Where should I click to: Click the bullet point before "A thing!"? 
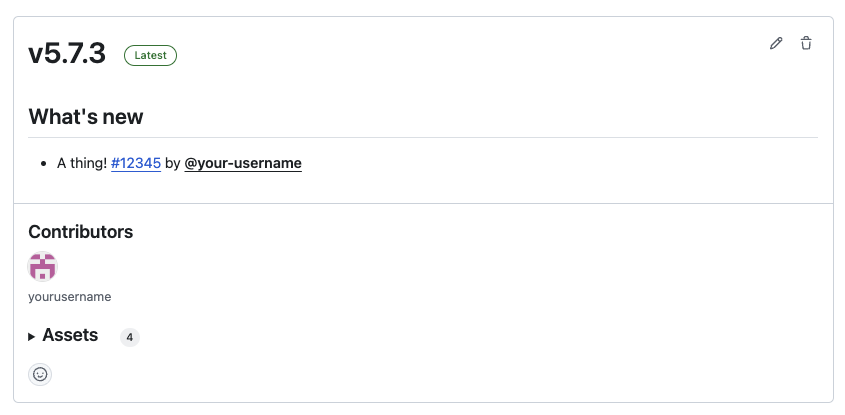click(x=43, y=163)
